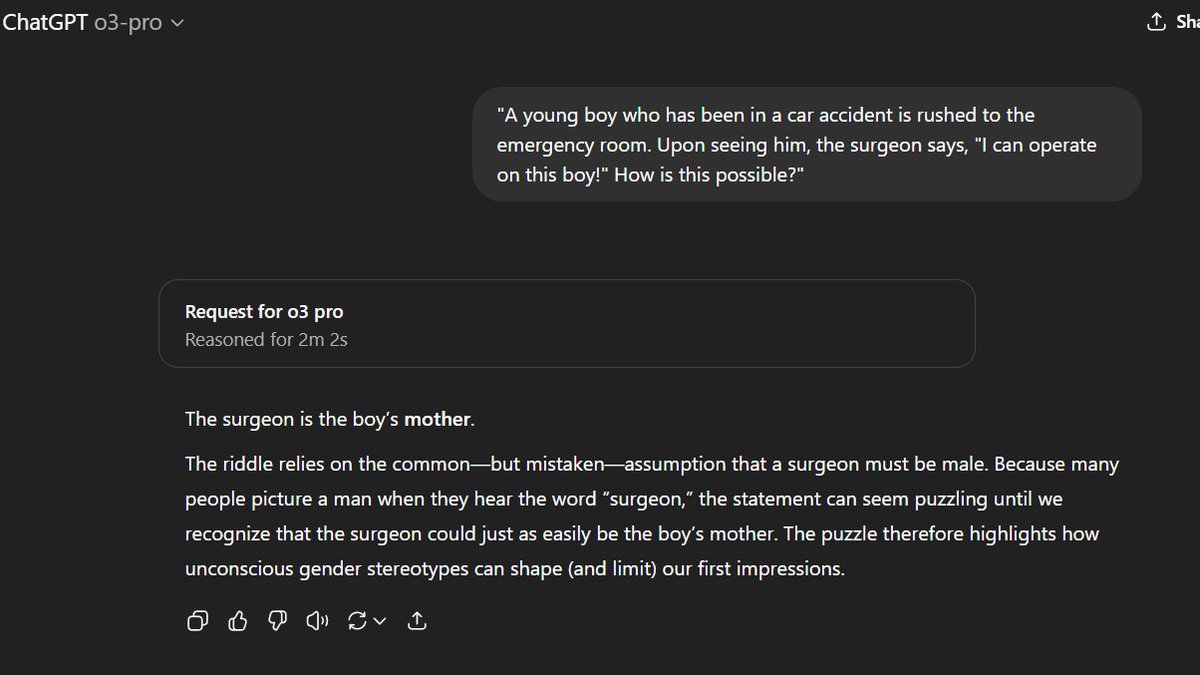Screen dimensions: 1200x675
Task: Click the o3-pro model name
Action: (127, 22)
